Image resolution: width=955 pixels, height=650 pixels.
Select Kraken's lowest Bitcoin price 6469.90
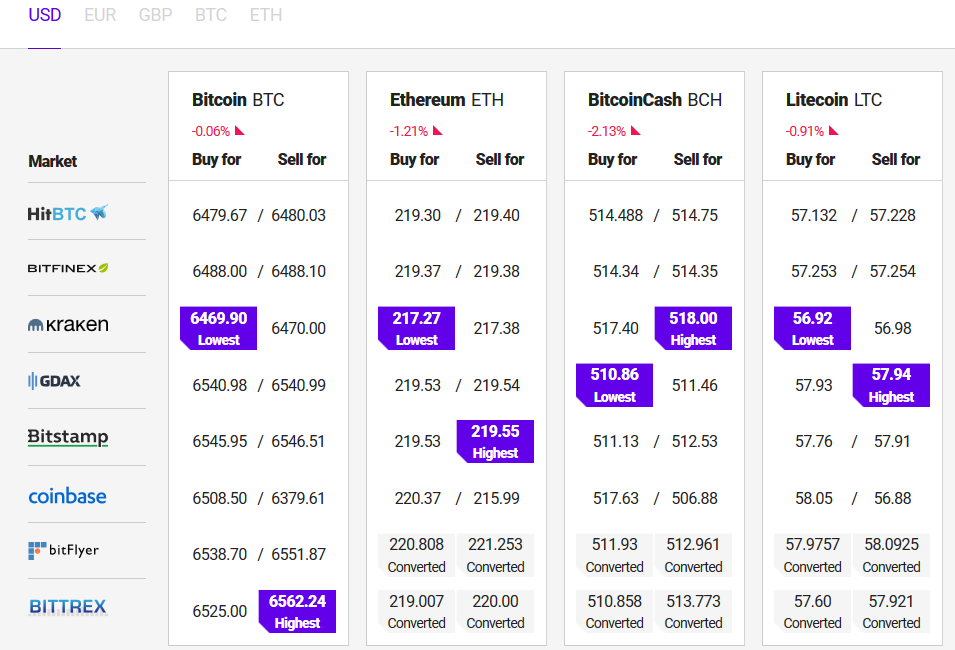(219, 328)
